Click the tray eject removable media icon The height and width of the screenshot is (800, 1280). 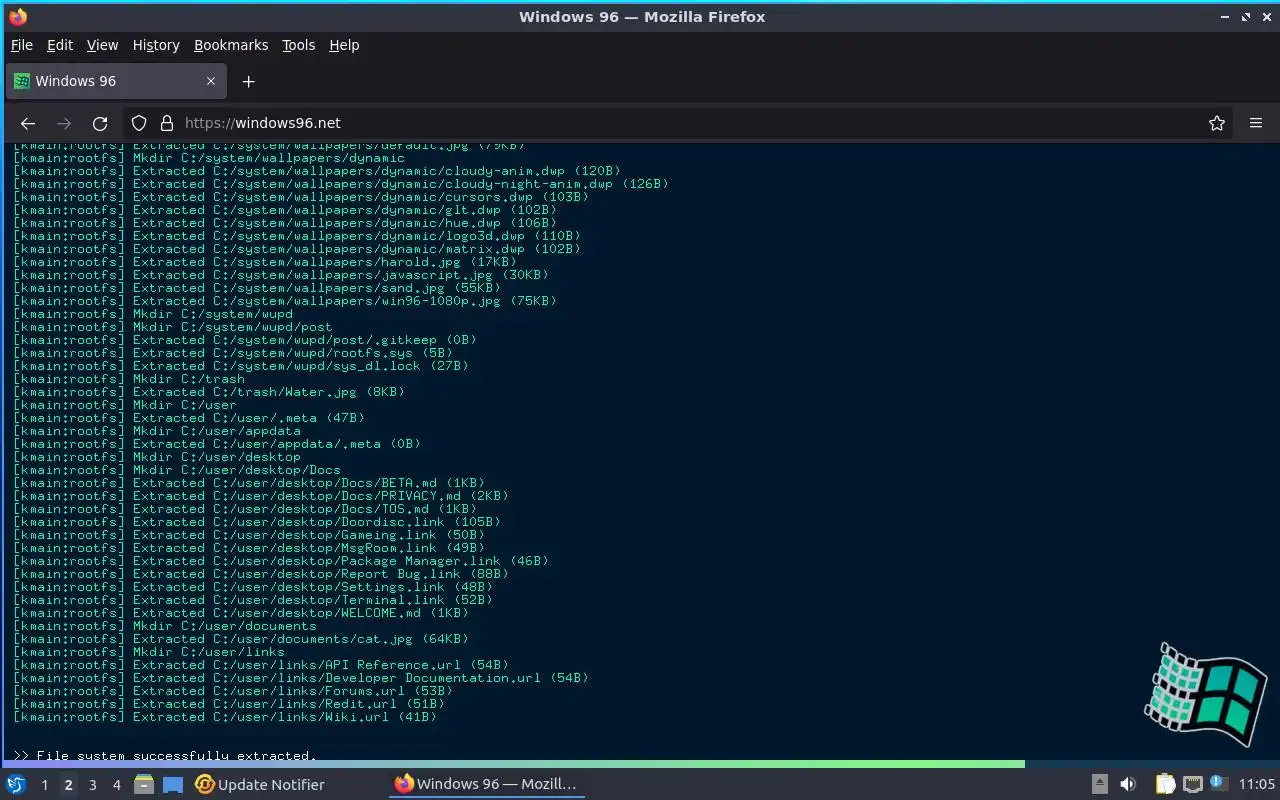click(1100, 784)
